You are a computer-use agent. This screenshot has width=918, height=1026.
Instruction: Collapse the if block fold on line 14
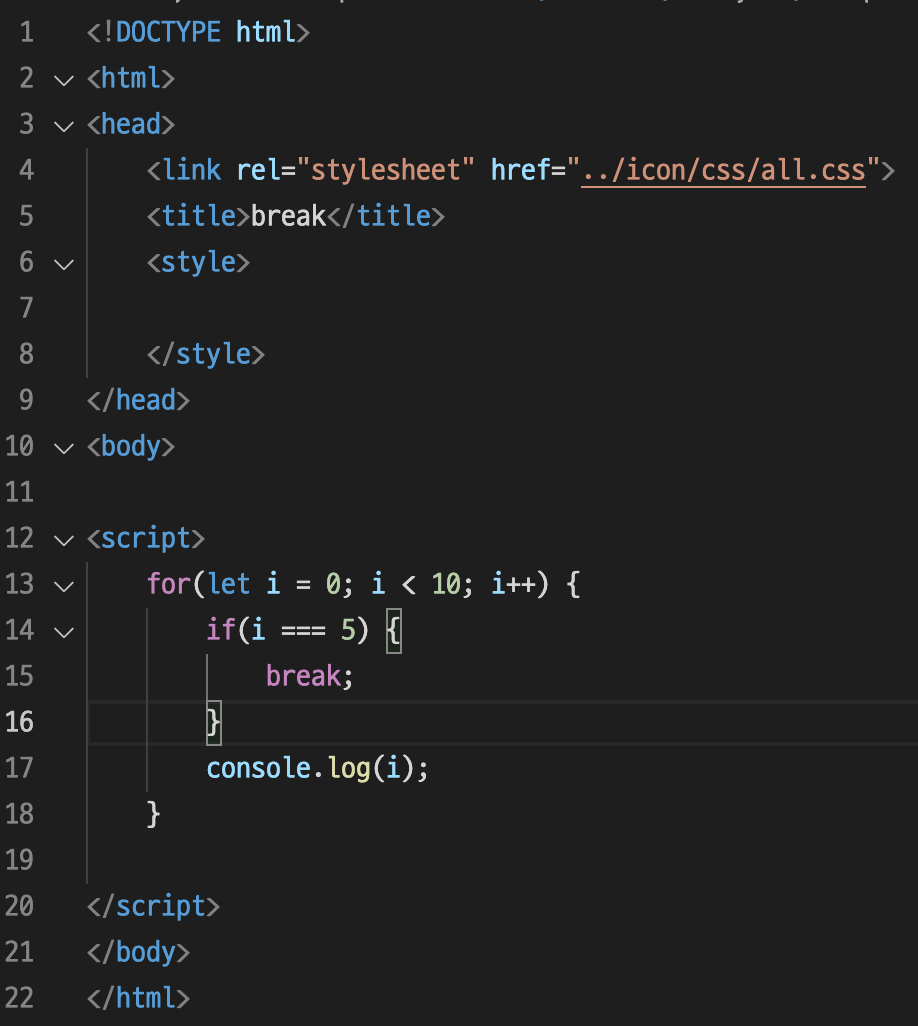point(63,632)
